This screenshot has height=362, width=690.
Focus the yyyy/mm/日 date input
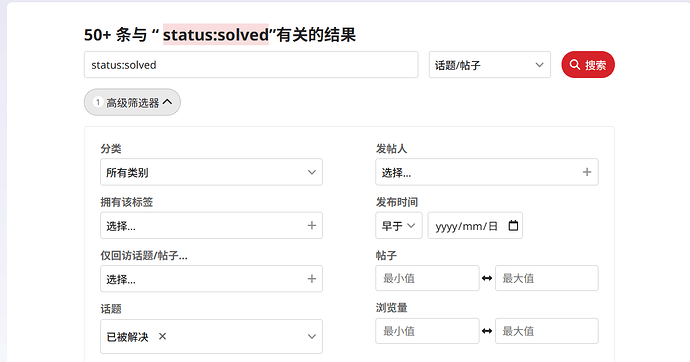click(x=475, y=226)
